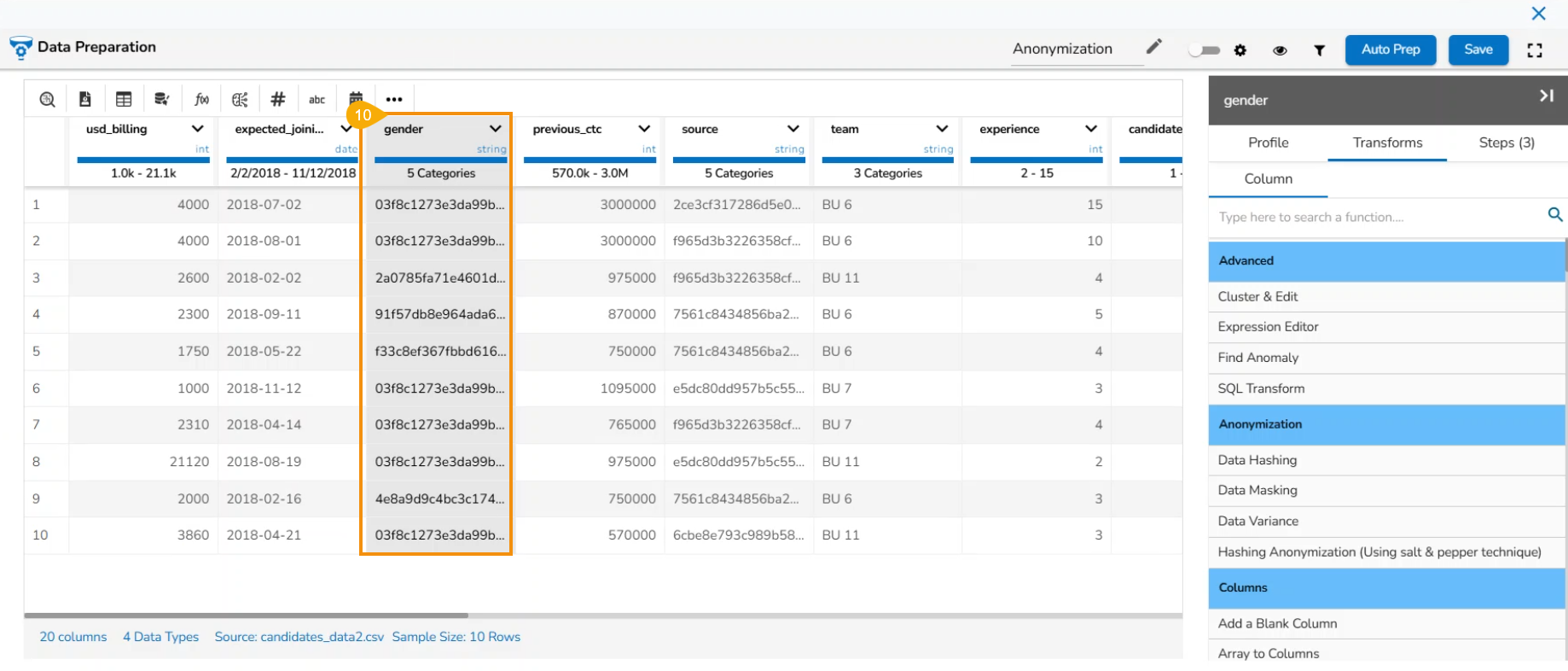The height and width of the screenshot is (671, 1568).
Task: Open the gear settings icon
Action: pyautogui.click(x=1240, y=50)
